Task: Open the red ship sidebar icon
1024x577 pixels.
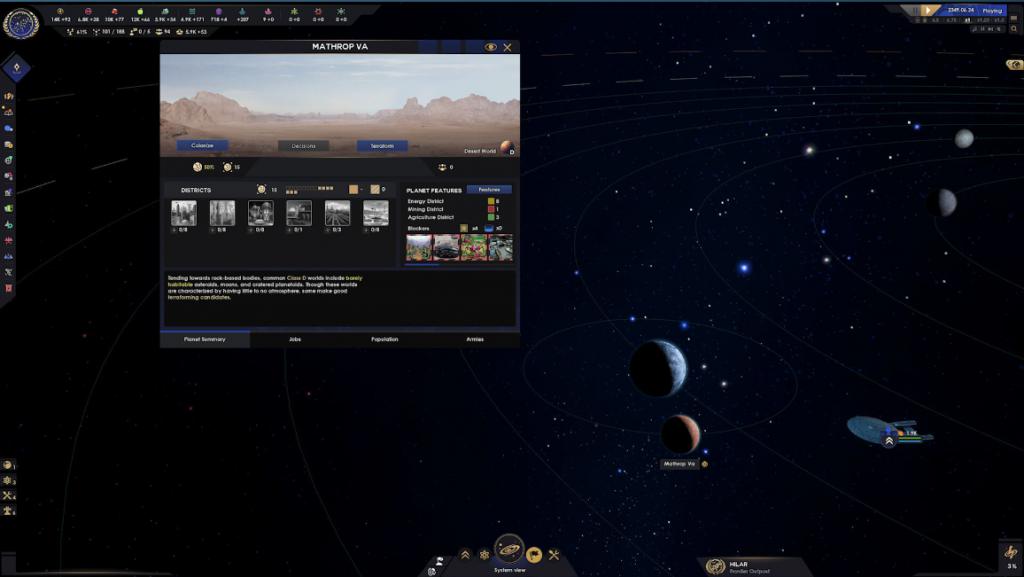Action: coord(8,240)
